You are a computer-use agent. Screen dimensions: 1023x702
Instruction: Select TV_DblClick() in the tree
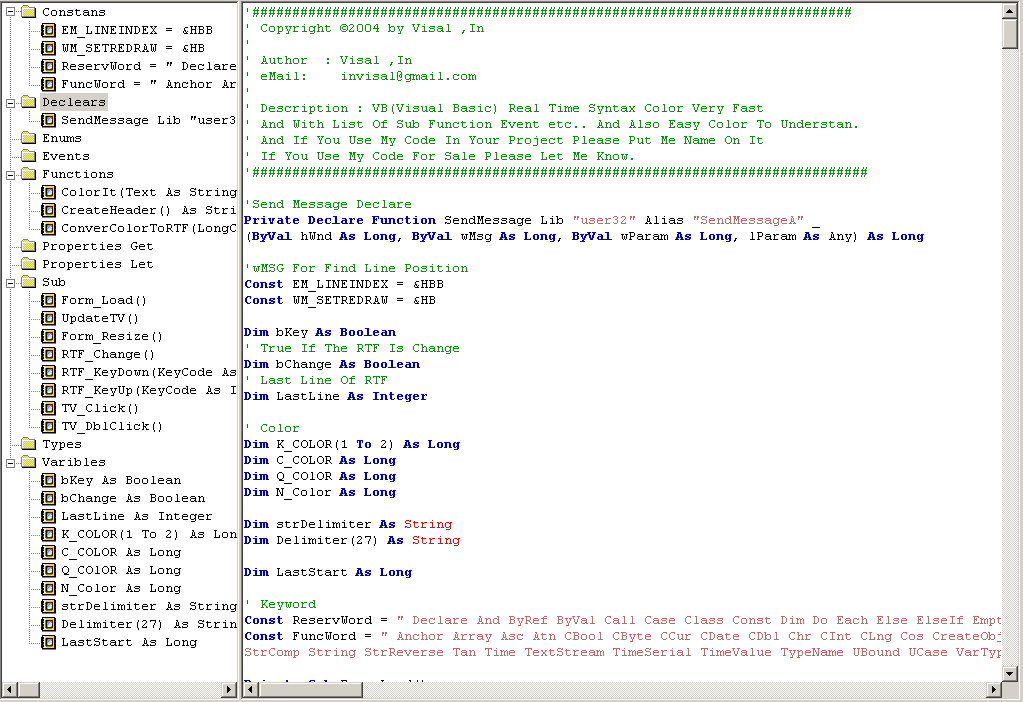111,426
